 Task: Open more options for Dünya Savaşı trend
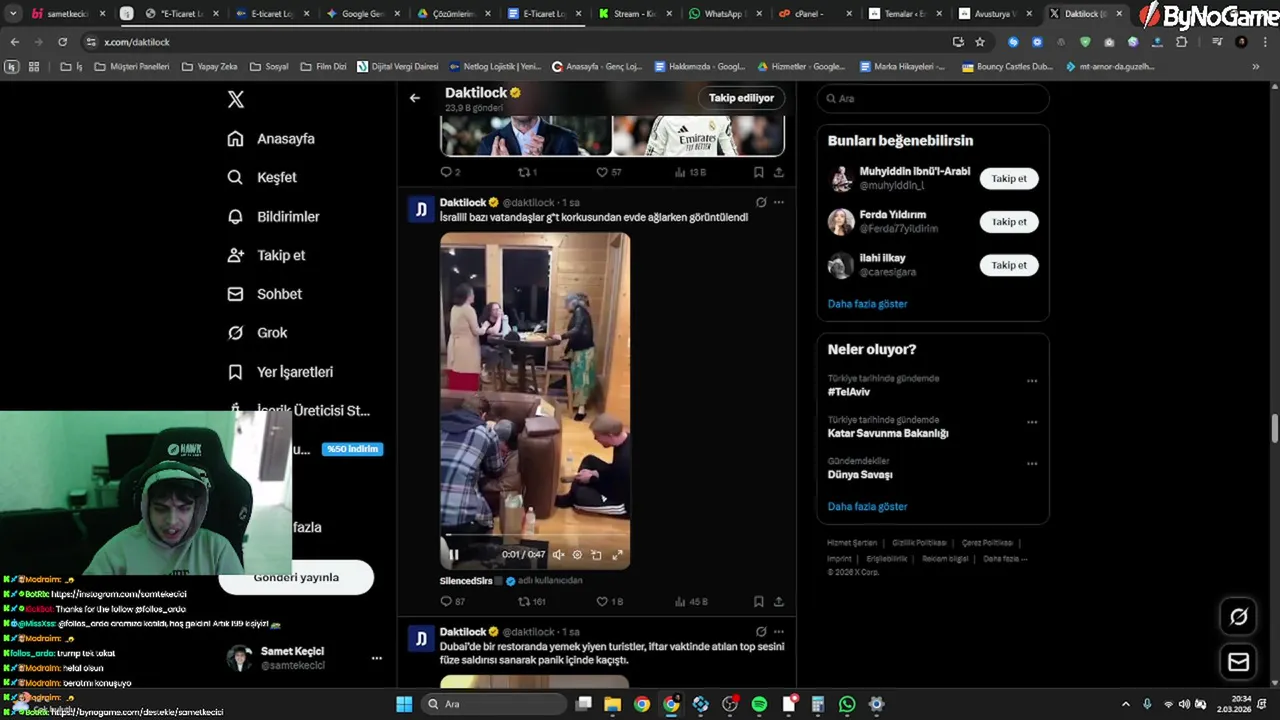pos(1032,464)
